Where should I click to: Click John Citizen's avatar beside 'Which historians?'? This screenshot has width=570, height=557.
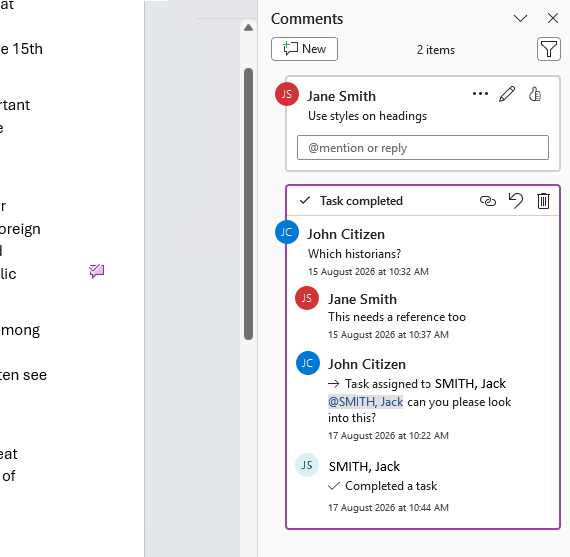[287, 232]
